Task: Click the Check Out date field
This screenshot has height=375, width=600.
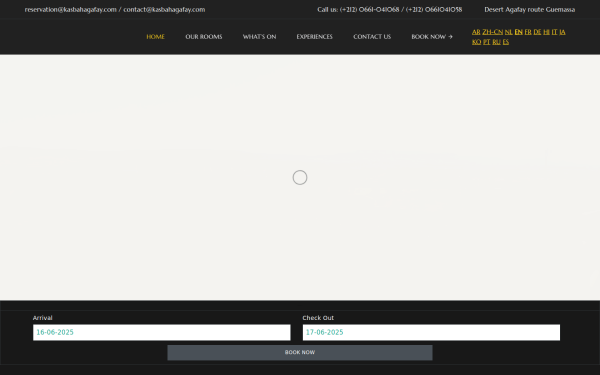Action: coord(431,332)
